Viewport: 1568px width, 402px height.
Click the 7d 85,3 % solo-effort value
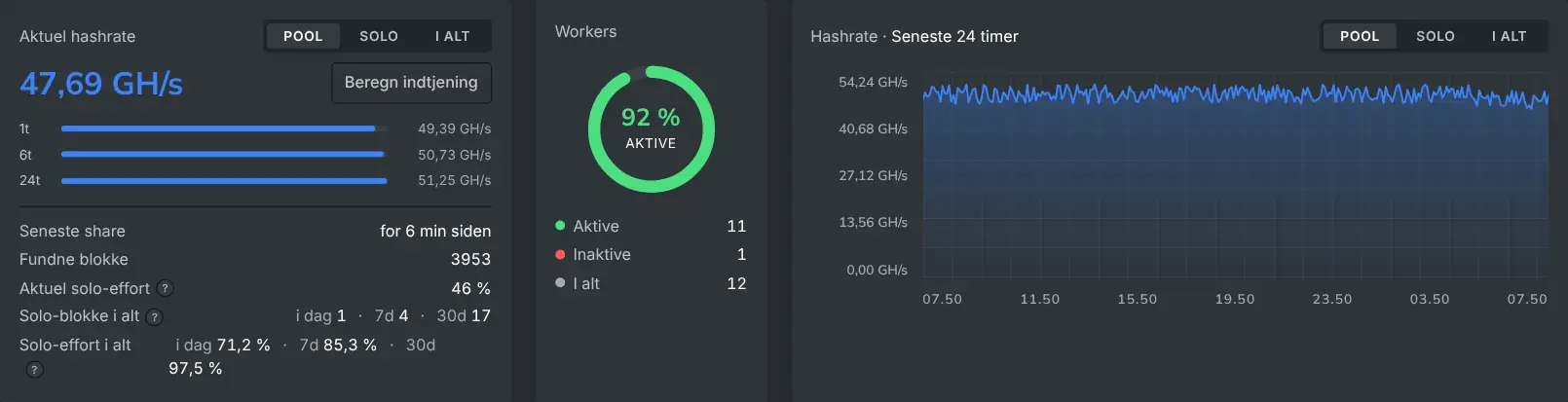tap(338, 345)
